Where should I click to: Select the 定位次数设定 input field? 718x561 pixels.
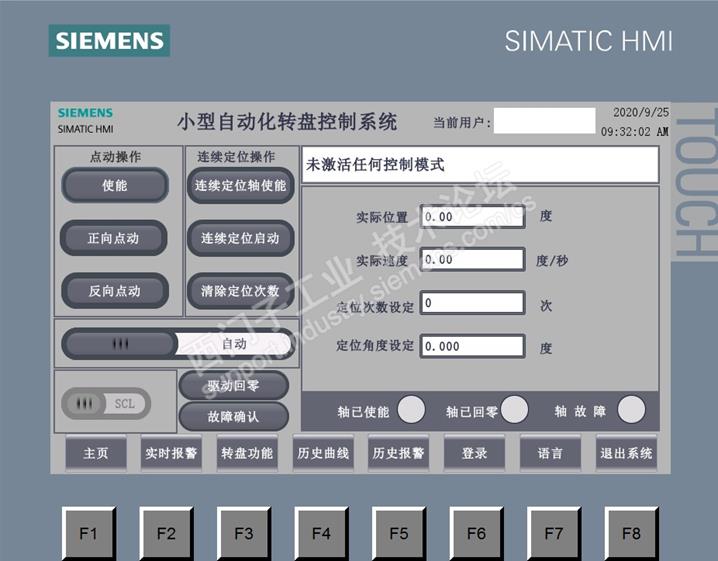click(x=473, y=303)
